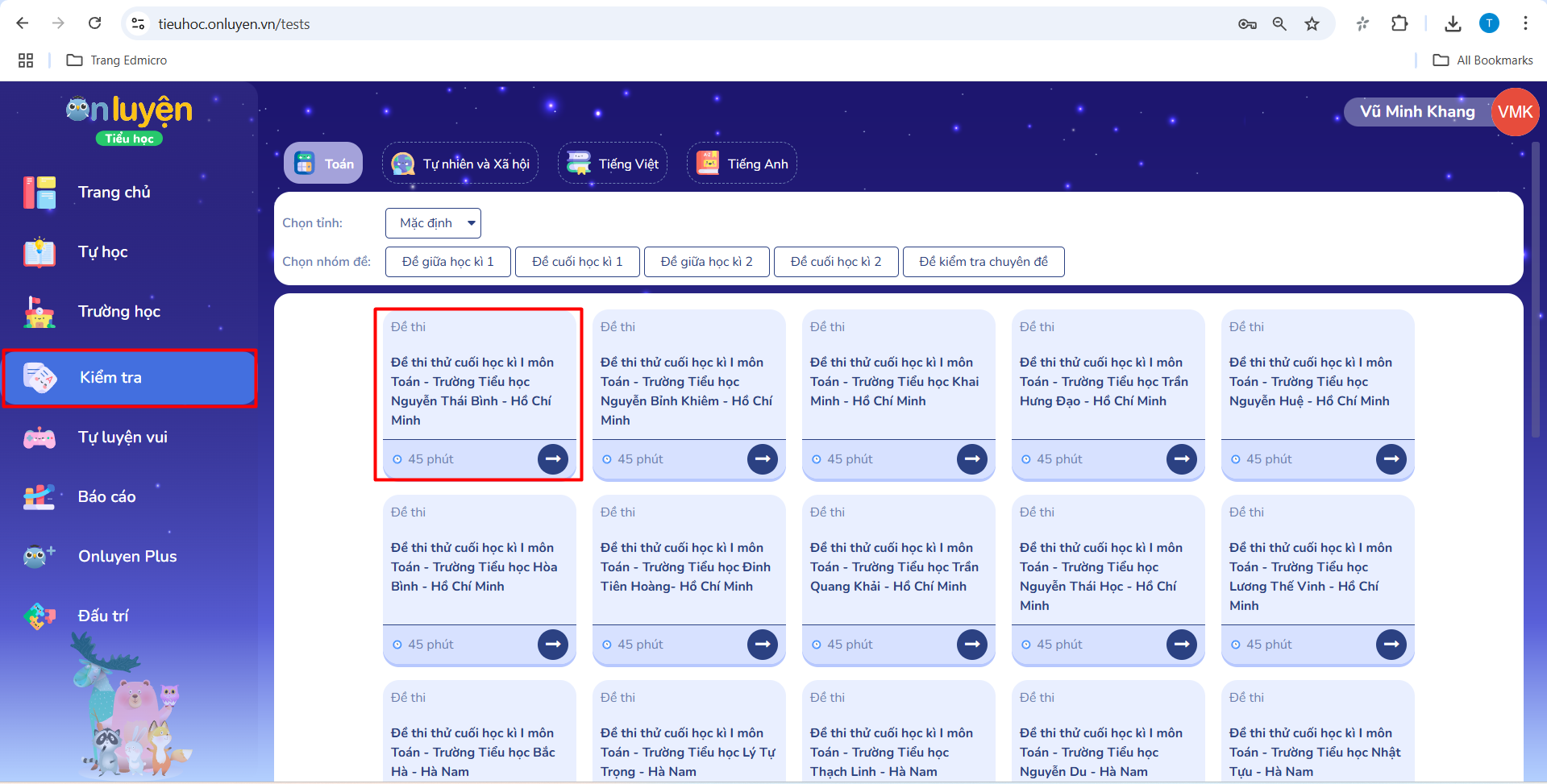Bookmark this page with star icon
Screen dimensions: 1547x784
(x=1312, y=24)
